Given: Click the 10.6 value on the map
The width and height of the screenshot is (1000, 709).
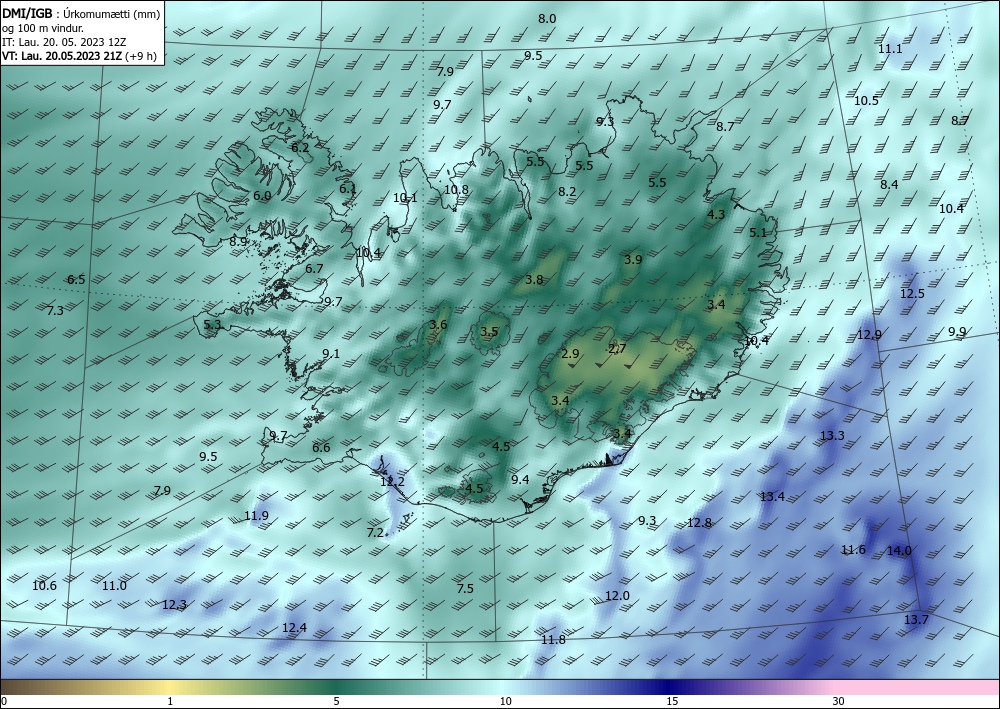Looking at the screenshot, I should [x=44, y=585].
